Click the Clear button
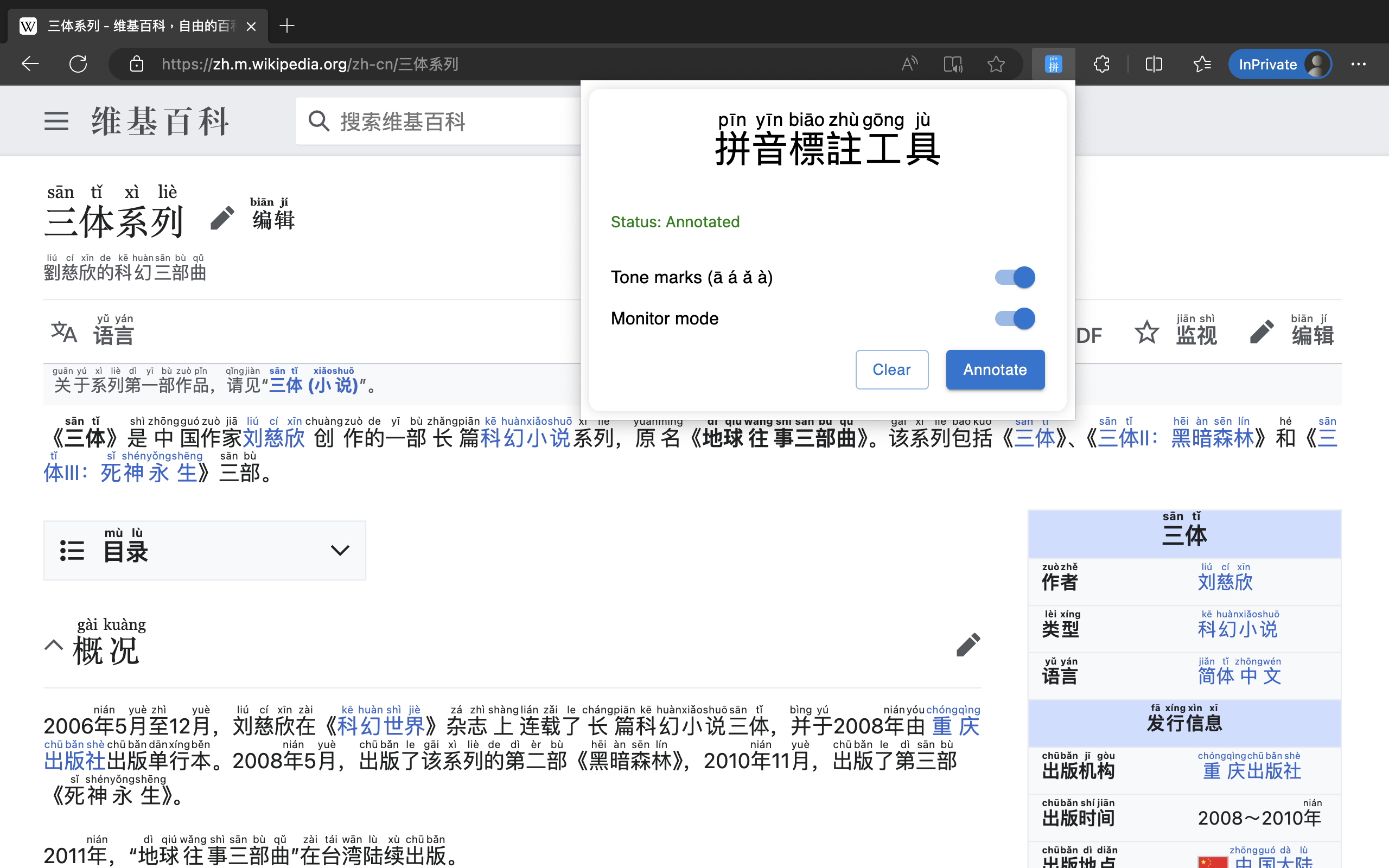The width and height of the screenshot is (1389, 868). [891, 369]
